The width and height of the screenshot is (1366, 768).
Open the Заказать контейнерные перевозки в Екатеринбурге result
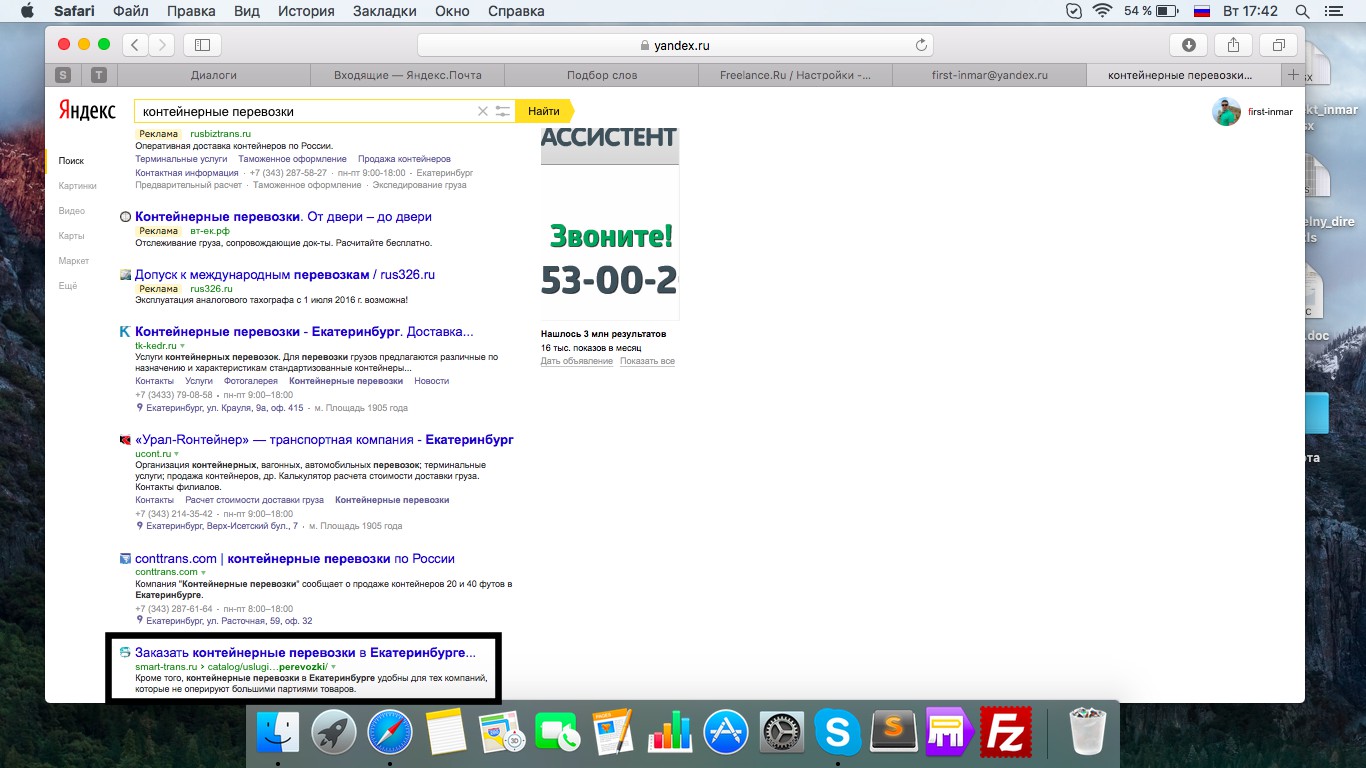click(305, 653)
